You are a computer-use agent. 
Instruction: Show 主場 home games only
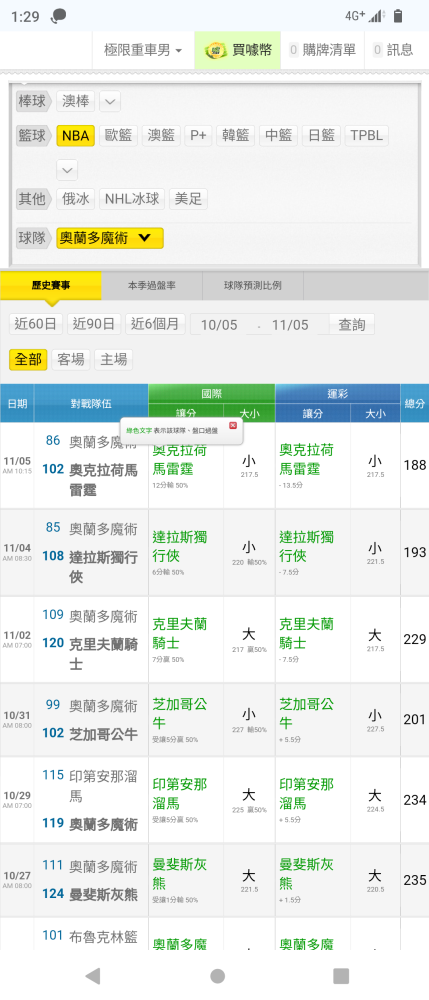pyautogui.click(x=113, y=359)
